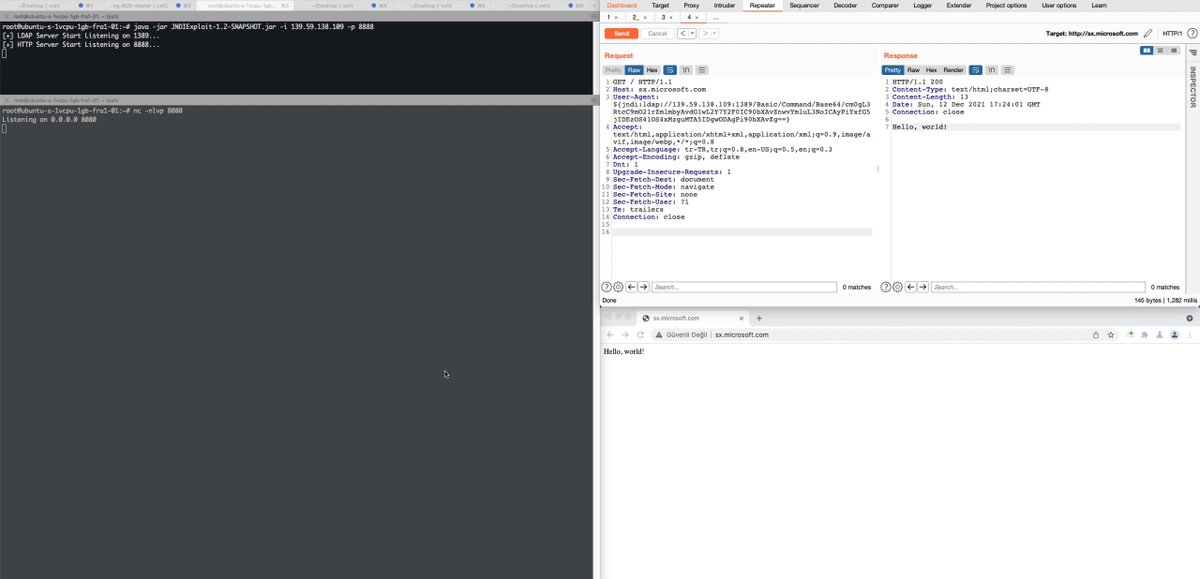This screenshot has width=1200, height=579.
Task: Open the Decoder tab
Action: click(845, 4)
